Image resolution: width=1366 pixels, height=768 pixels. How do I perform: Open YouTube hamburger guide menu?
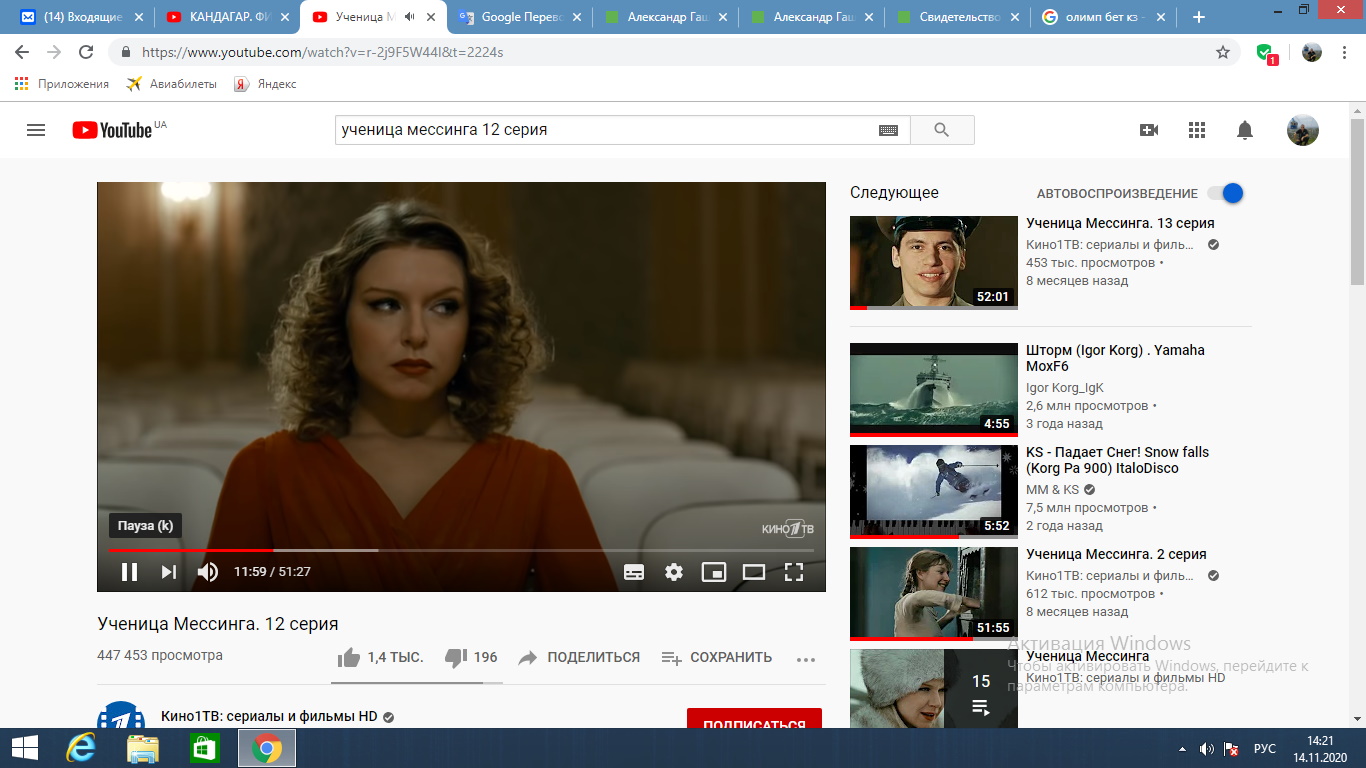point(36,130)
